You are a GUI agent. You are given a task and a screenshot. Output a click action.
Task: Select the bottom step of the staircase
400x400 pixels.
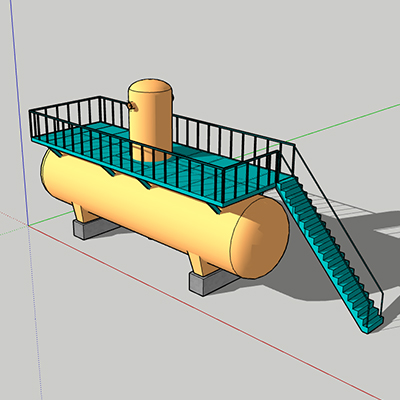(373, 324)
